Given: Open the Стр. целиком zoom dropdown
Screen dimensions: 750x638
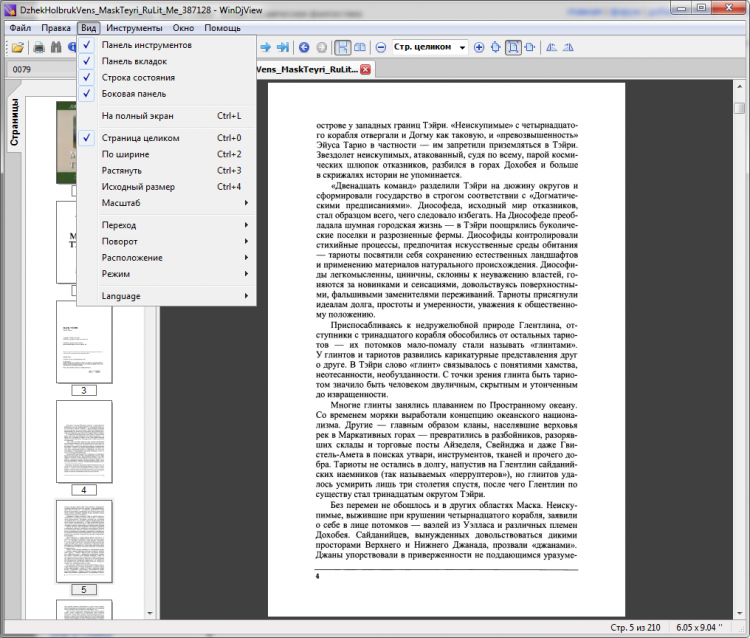Looking at the screenshot, I should coord(462,47).
